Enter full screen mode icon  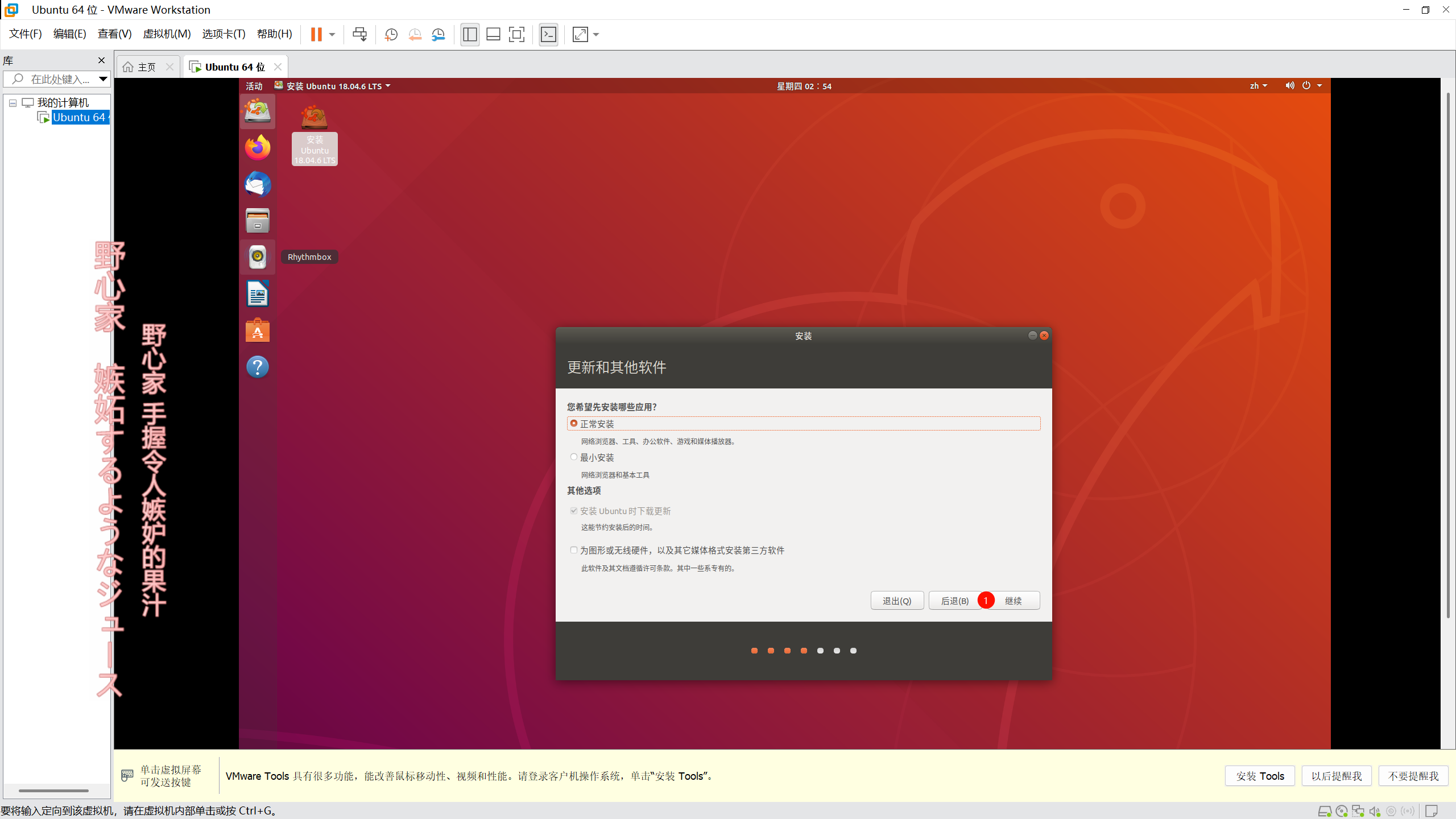point(516,35)
